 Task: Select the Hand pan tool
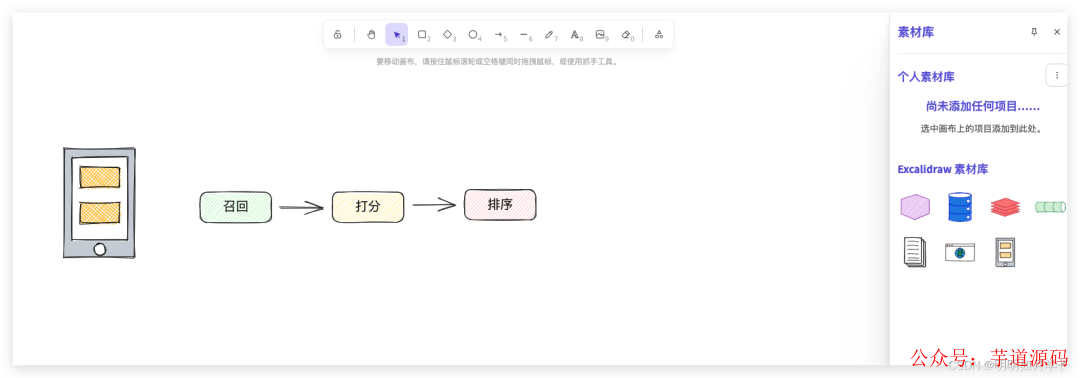pos(371,34)
